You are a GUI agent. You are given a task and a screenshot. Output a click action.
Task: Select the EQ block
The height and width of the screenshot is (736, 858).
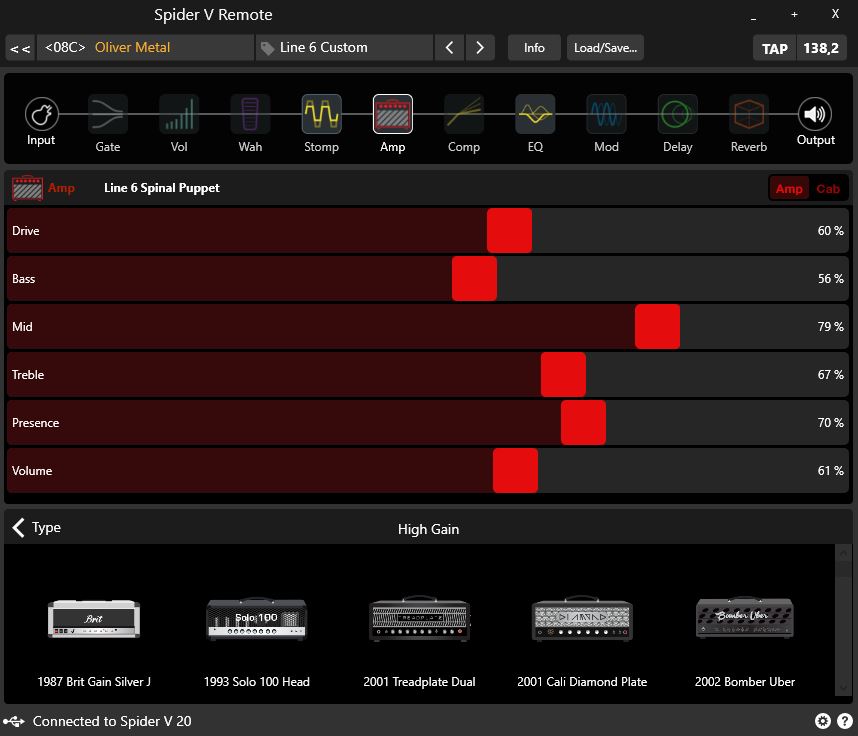click(x=535, y=114)
